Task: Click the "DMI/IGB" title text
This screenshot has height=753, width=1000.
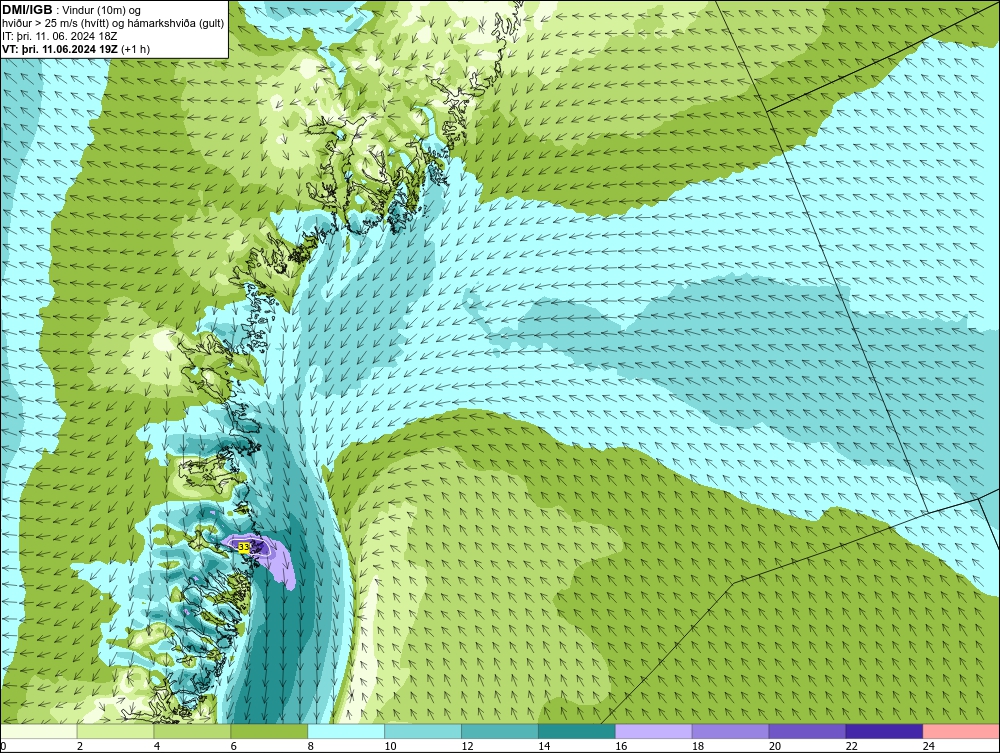Action: coord(27,10)
